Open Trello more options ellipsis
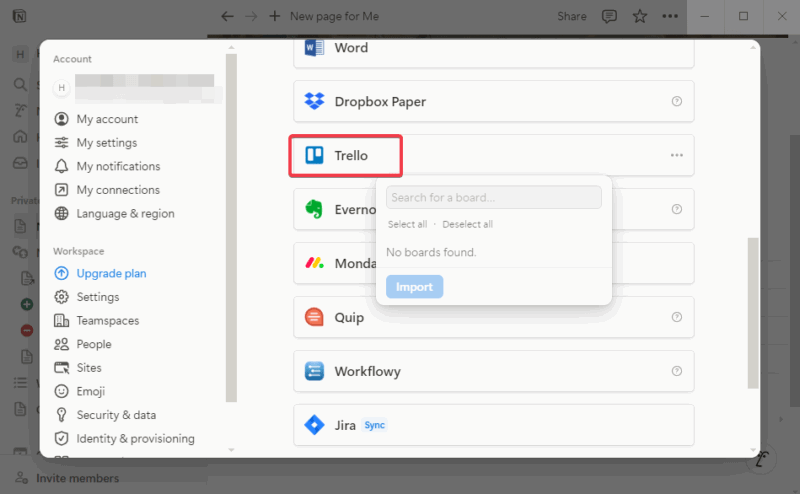800x494 pixels. point(677,155)
